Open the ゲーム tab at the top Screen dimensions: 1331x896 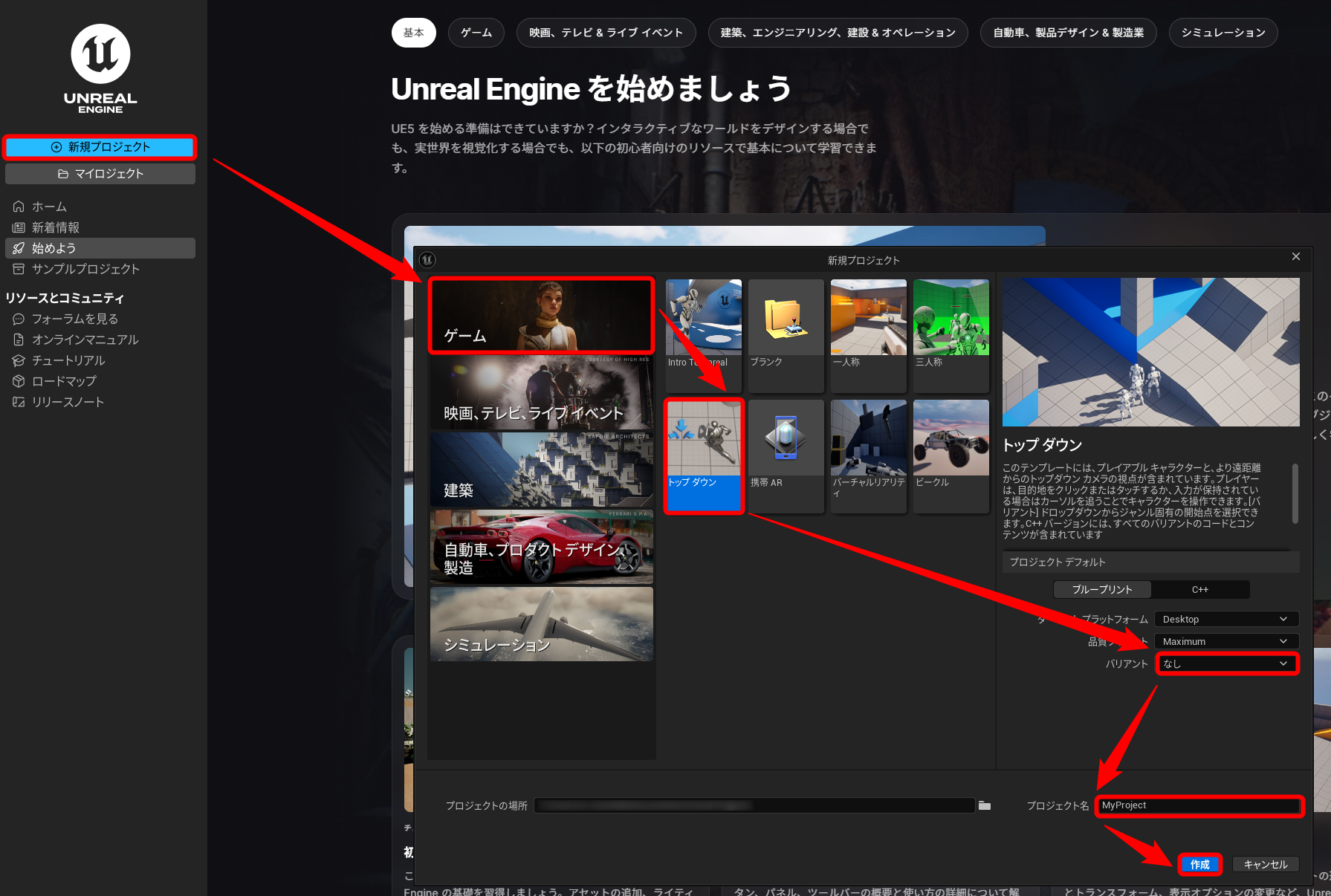pyautogui.click(x=476, y=33)
